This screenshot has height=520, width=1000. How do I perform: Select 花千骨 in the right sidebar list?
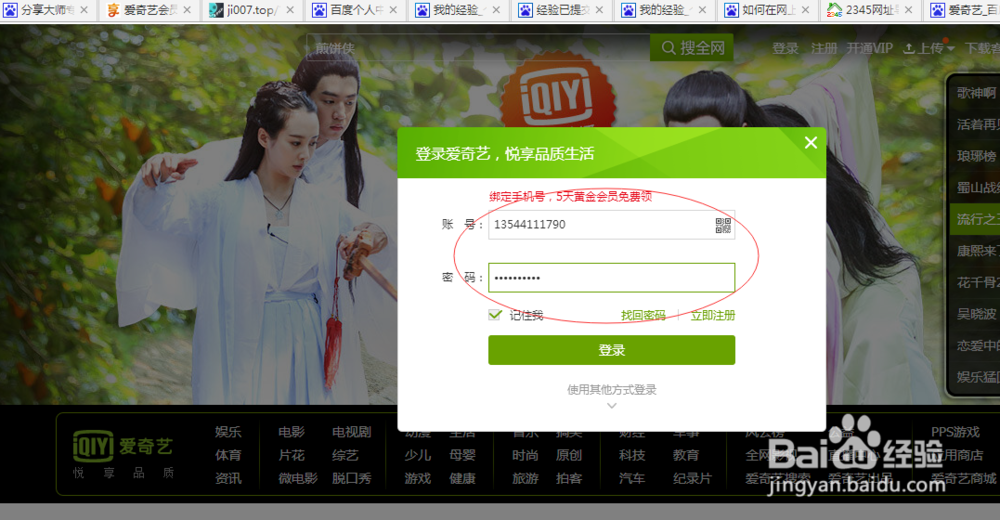click(x=976, y=282)
